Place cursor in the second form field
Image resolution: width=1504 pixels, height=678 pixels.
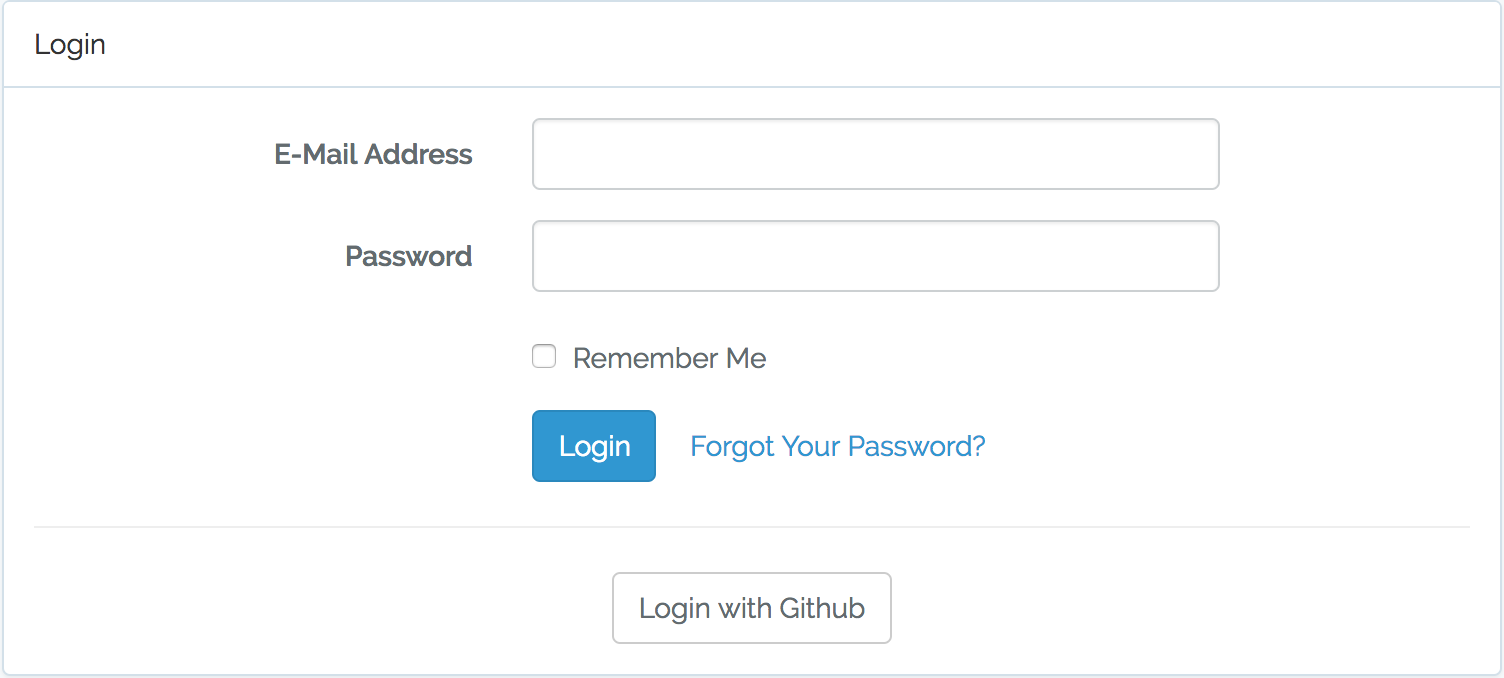875,256
